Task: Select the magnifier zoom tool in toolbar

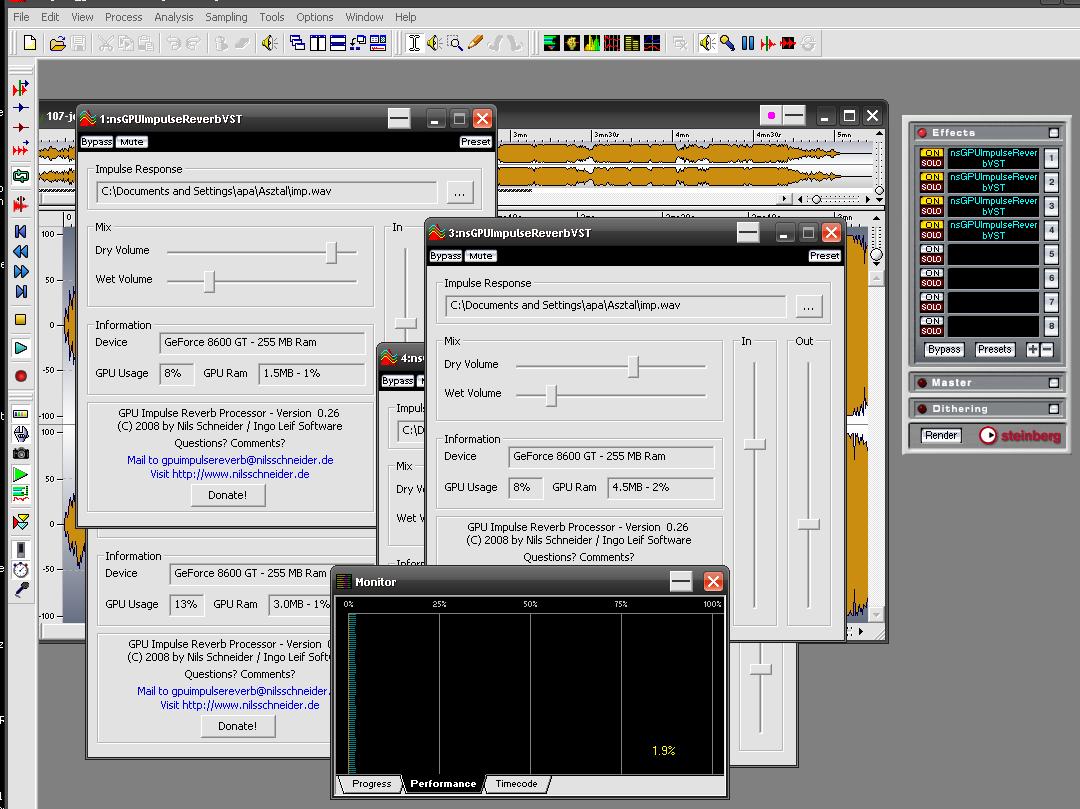Action: tap(455, 43)
